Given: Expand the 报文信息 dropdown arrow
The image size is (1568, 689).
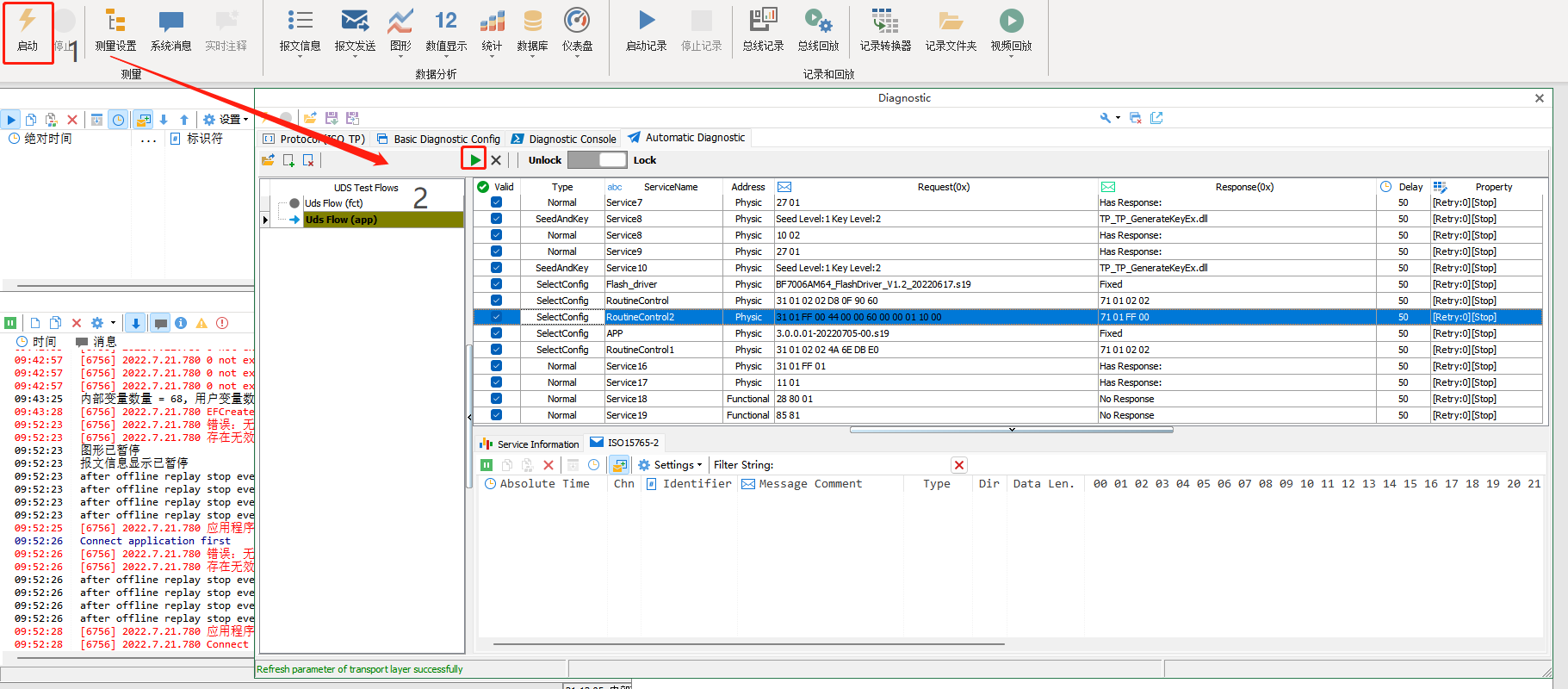Looking at the screenshot, I should [x=300, y=56].
